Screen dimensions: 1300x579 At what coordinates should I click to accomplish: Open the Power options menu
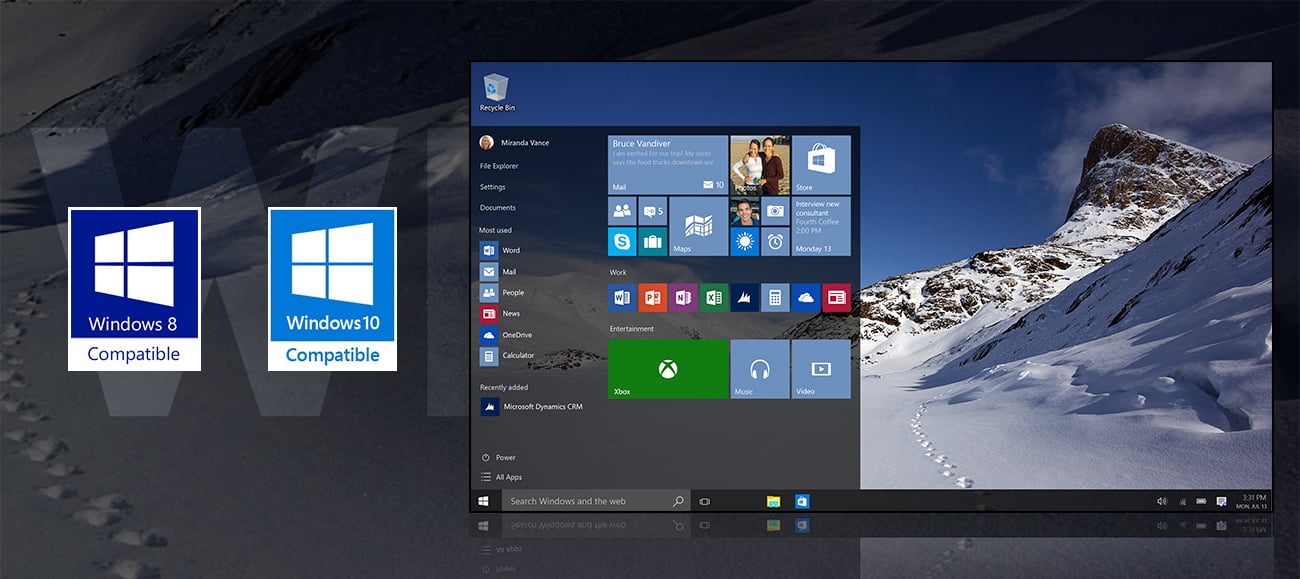(498, 457)
